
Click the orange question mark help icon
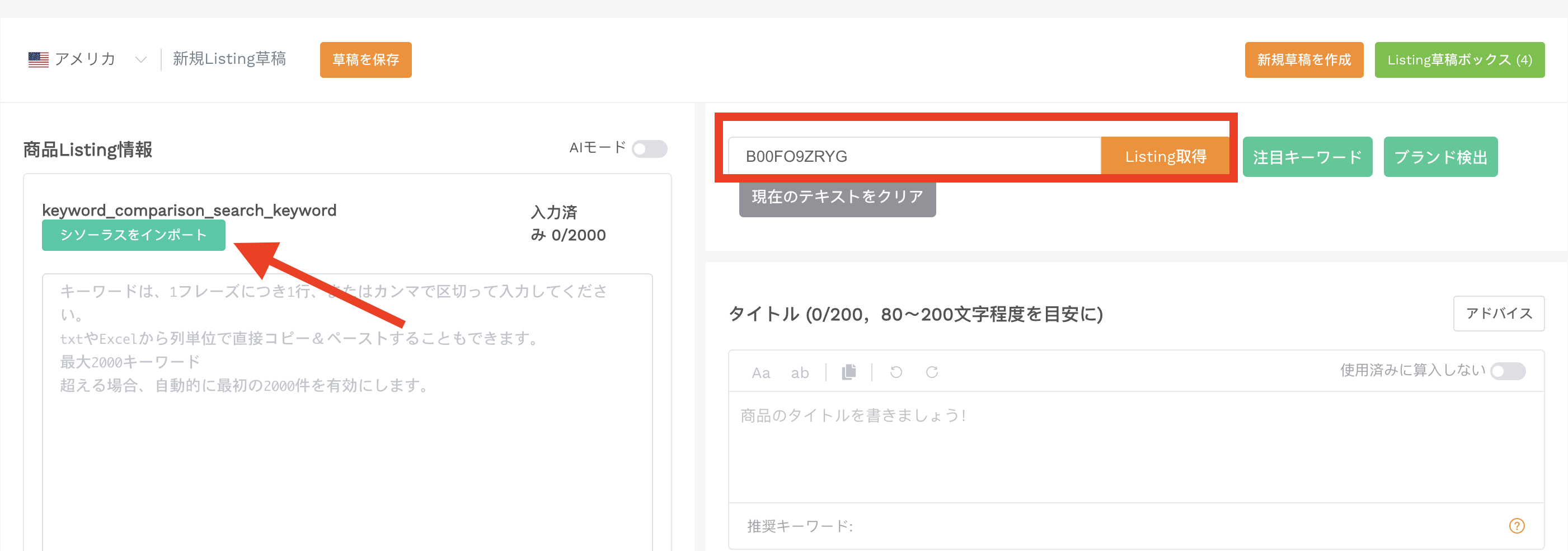click(x=1517, y=525)
